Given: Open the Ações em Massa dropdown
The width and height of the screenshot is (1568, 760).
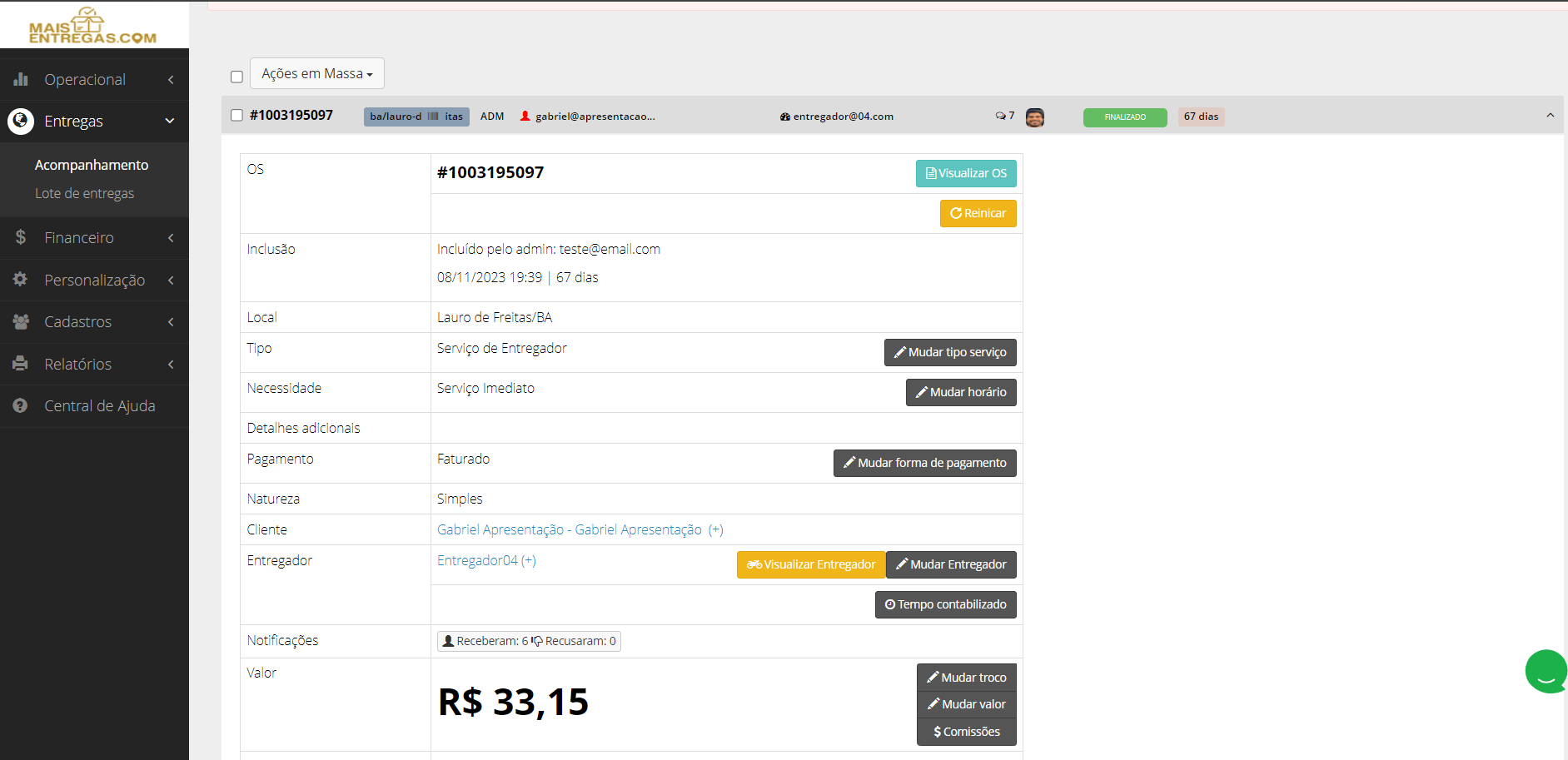Looking at the screenshot, I should point(316,73).
